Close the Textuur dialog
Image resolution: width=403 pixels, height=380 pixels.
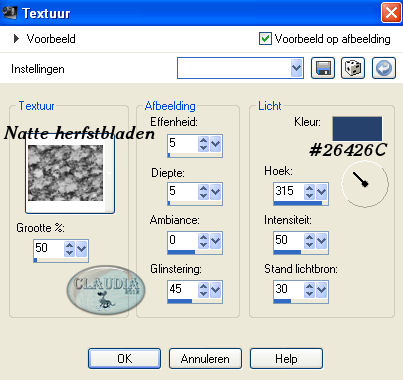[391, 13]
